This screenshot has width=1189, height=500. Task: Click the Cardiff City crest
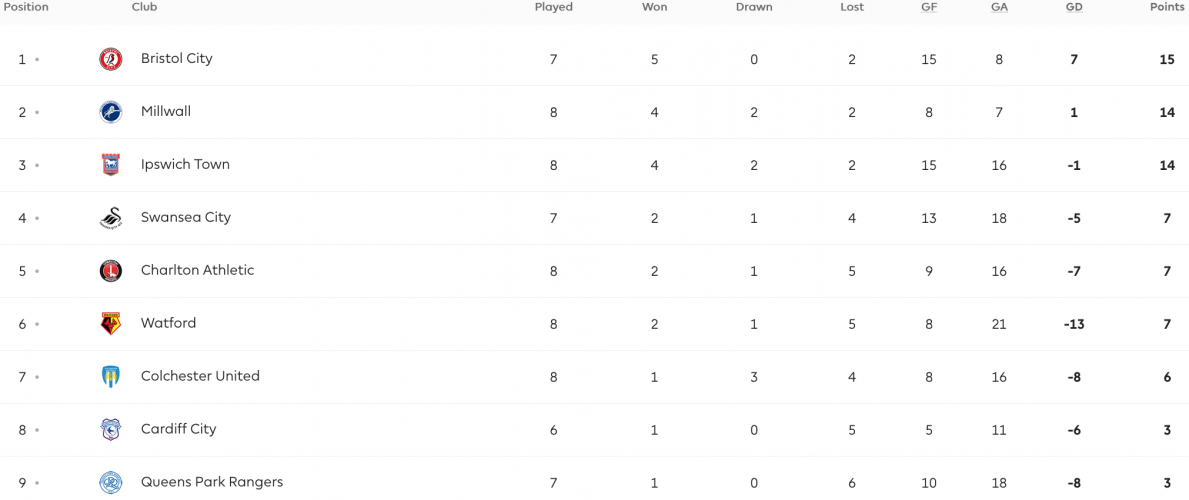tap(111, 429)
